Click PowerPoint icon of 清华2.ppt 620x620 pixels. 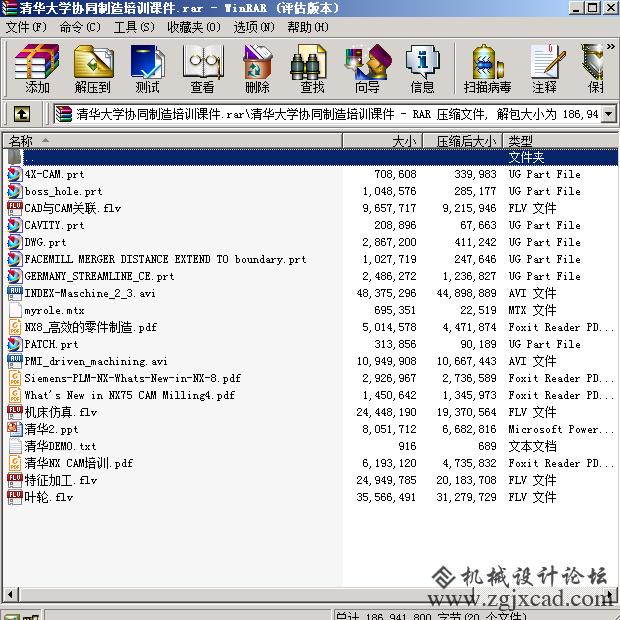[x=15, y=429]
